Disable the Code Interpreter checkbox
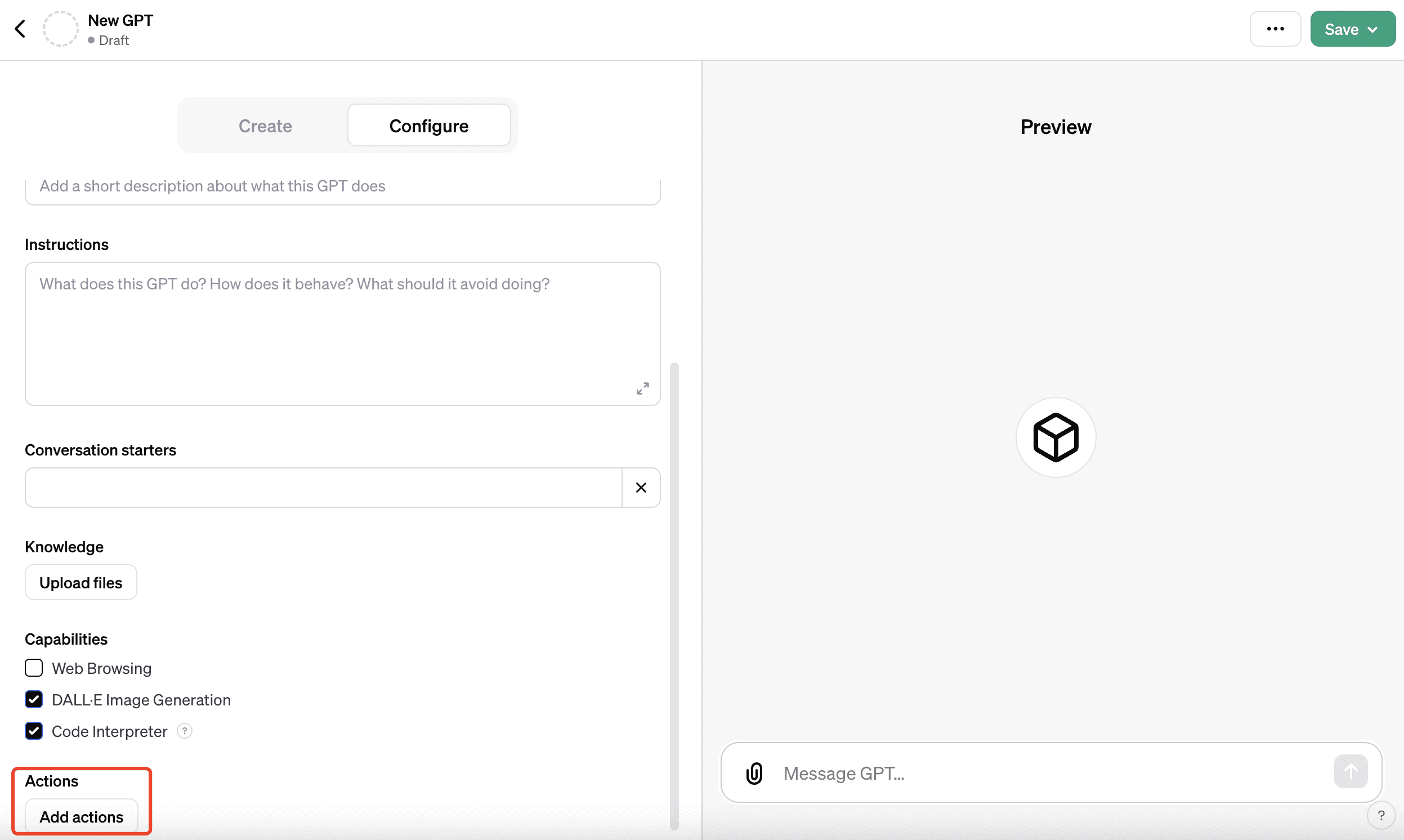This screenshot has height=840, width=1404. [x=34, y=731]
